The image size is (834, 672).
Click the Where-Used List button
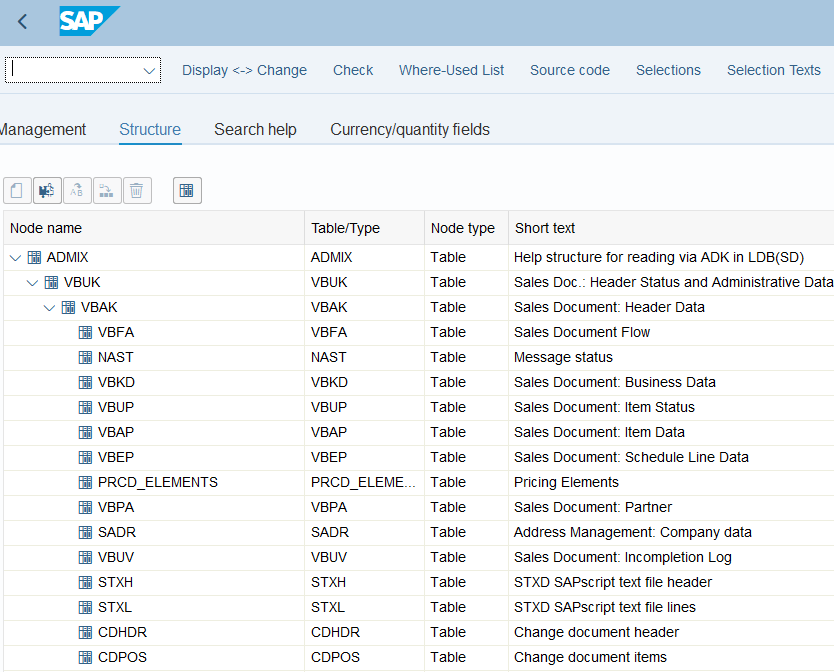tap(451, 70)
